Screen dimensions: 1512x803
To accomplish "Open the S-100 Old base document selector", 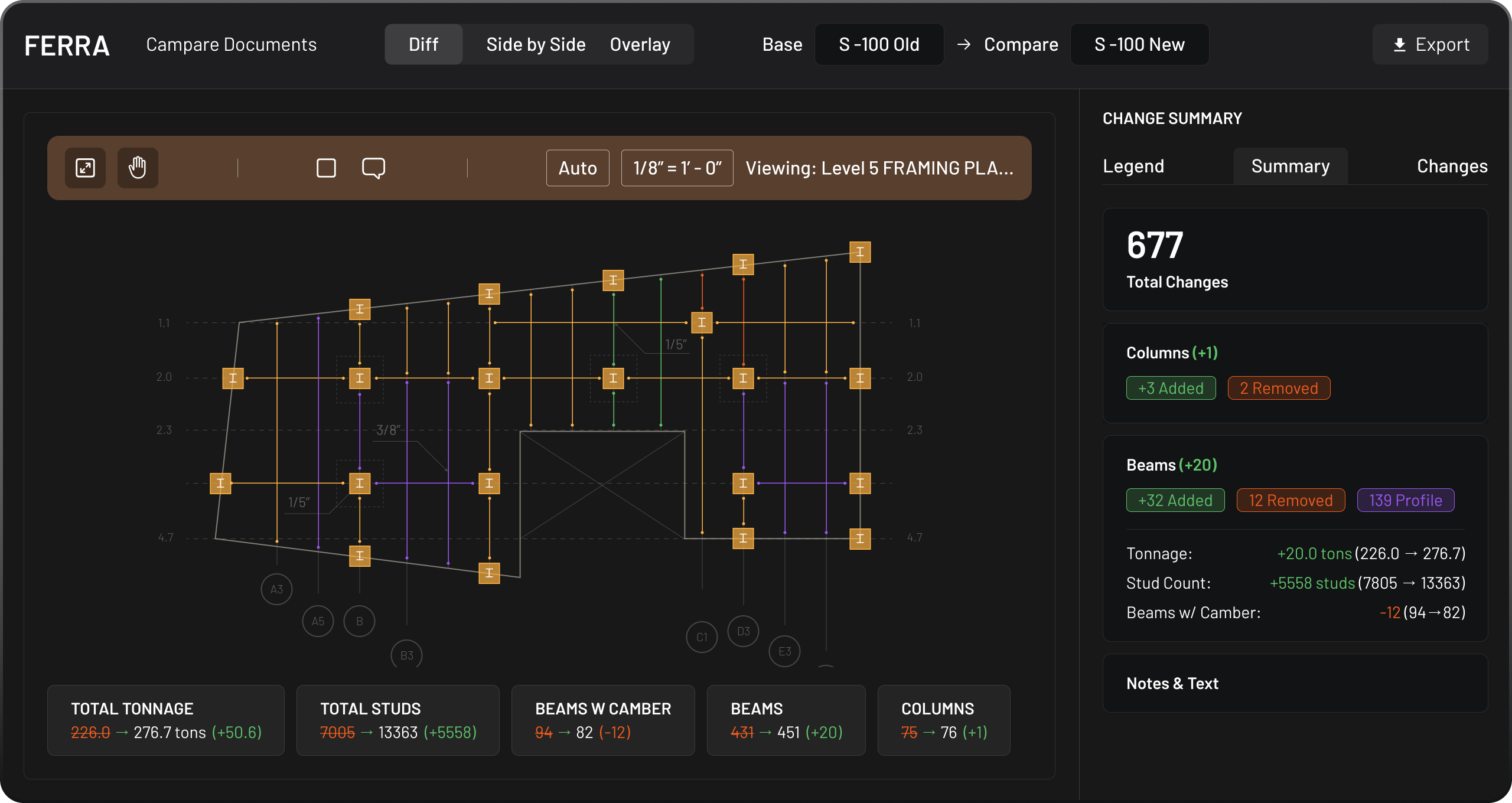I will [x=879, y=45].
